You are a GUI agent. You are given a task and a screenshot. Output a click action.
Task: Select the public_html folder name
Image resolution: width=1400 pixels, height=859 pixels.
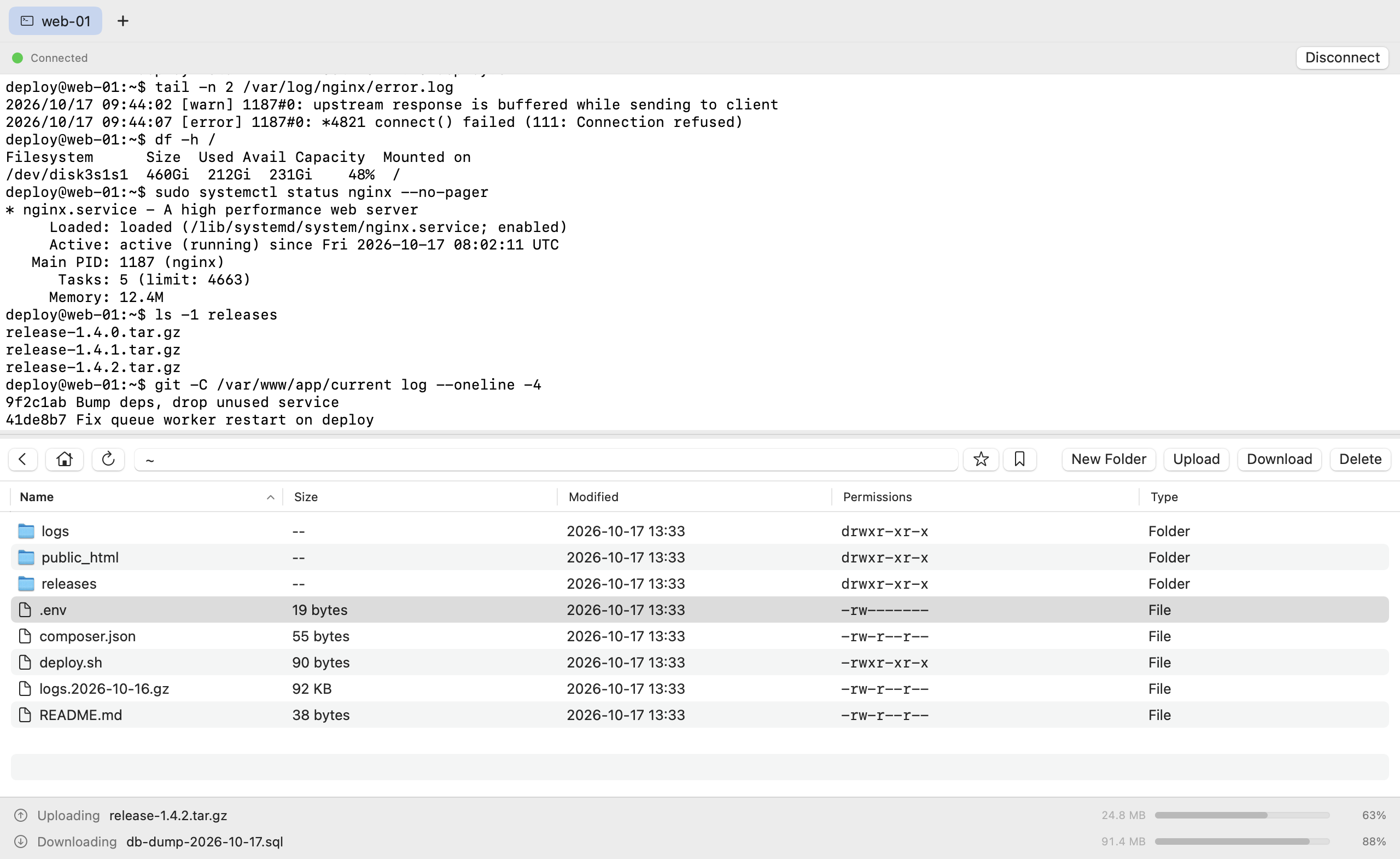(x=80, y=557)
